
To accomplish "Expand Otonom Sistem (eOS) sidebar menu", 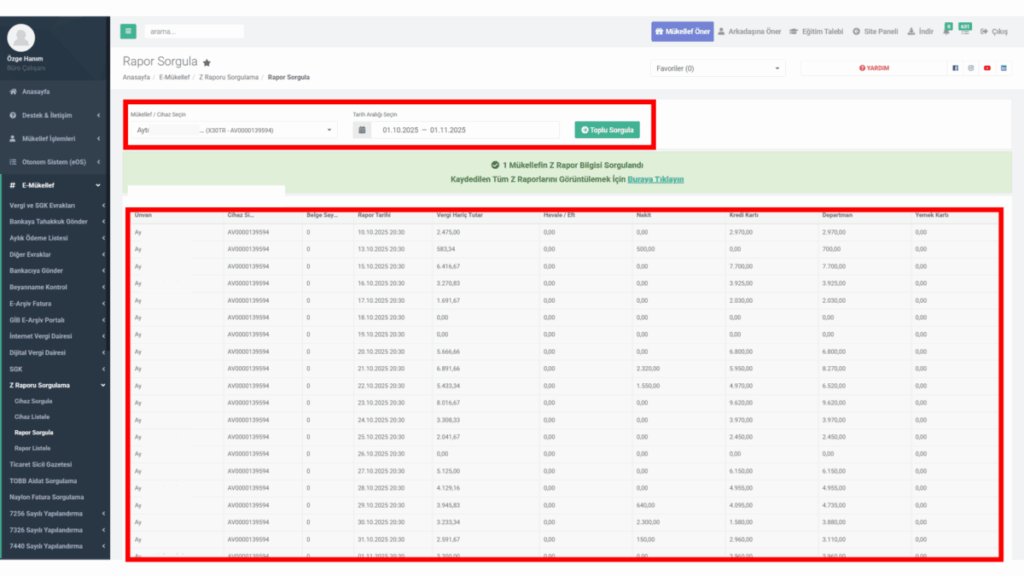I will click(x=55, y=162).
